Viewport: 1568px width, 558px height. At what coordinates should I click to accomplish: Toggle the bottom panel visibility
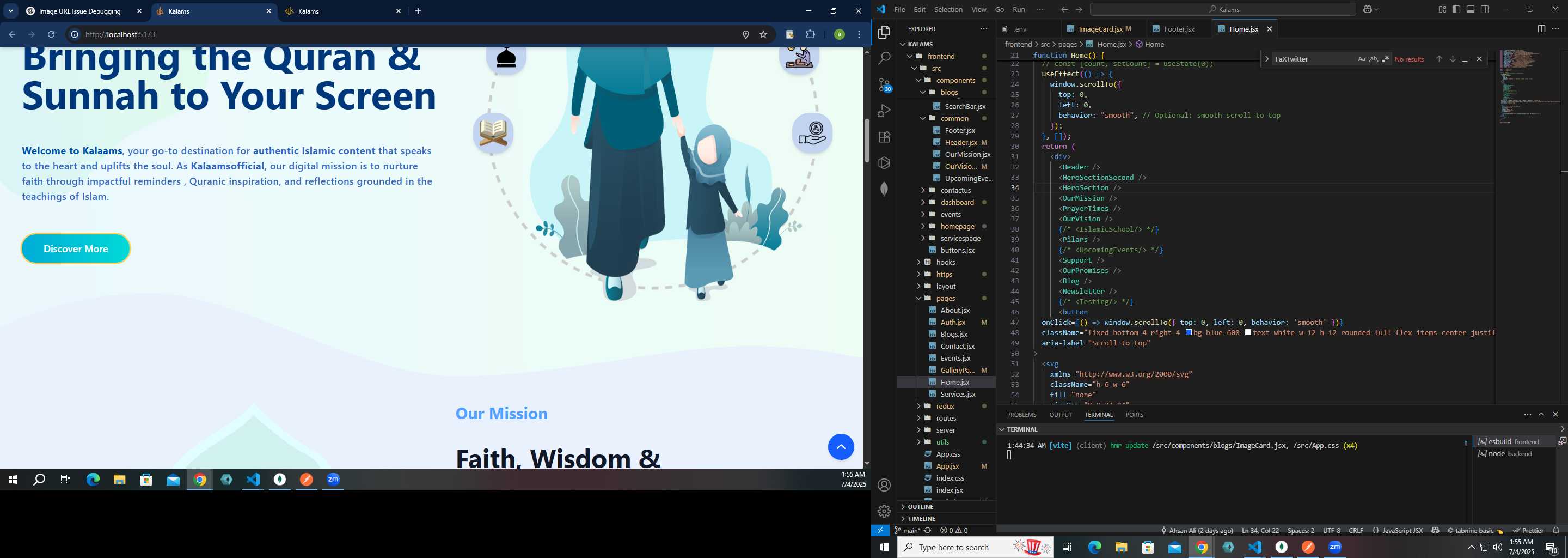pos(1471,10)
